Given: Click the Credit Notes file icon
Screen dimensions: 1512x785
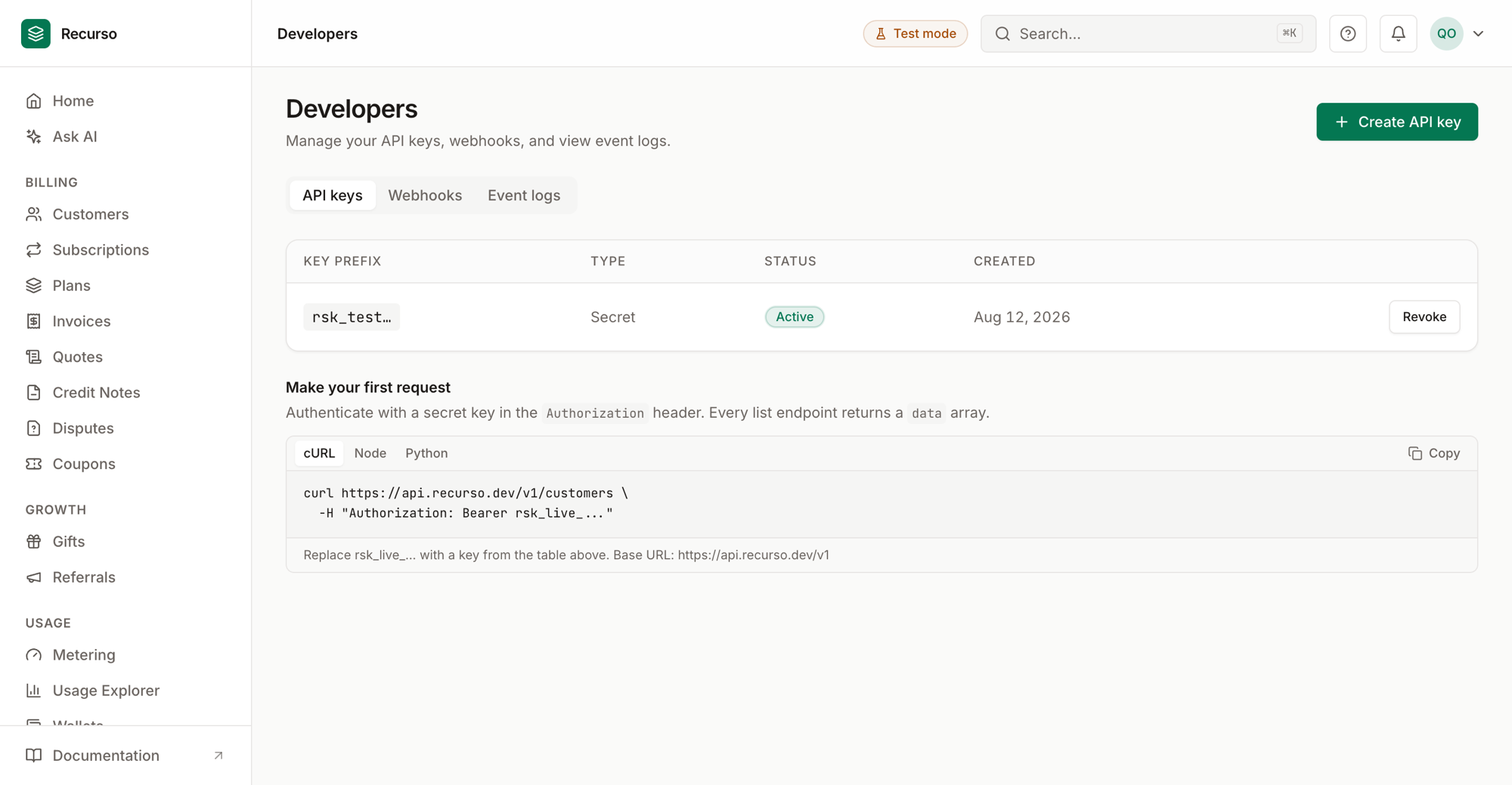Looking at the screenshot, I should tap(33, 392).
